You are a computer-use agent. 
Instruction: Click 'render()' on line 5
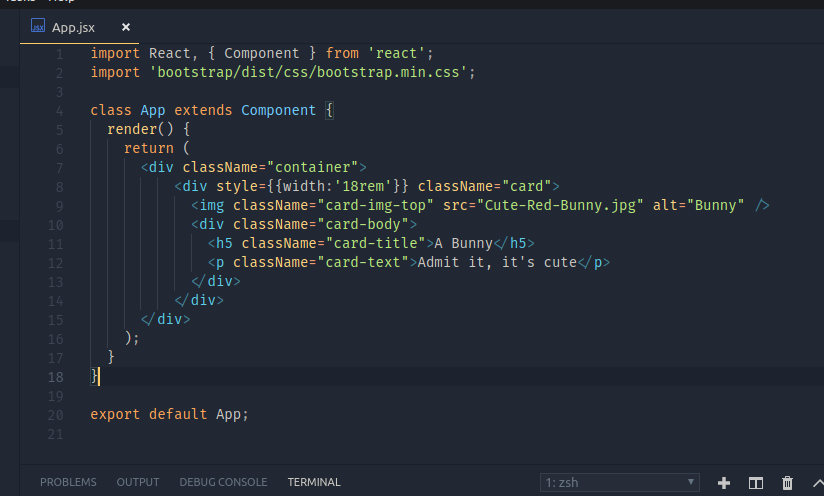140,129
